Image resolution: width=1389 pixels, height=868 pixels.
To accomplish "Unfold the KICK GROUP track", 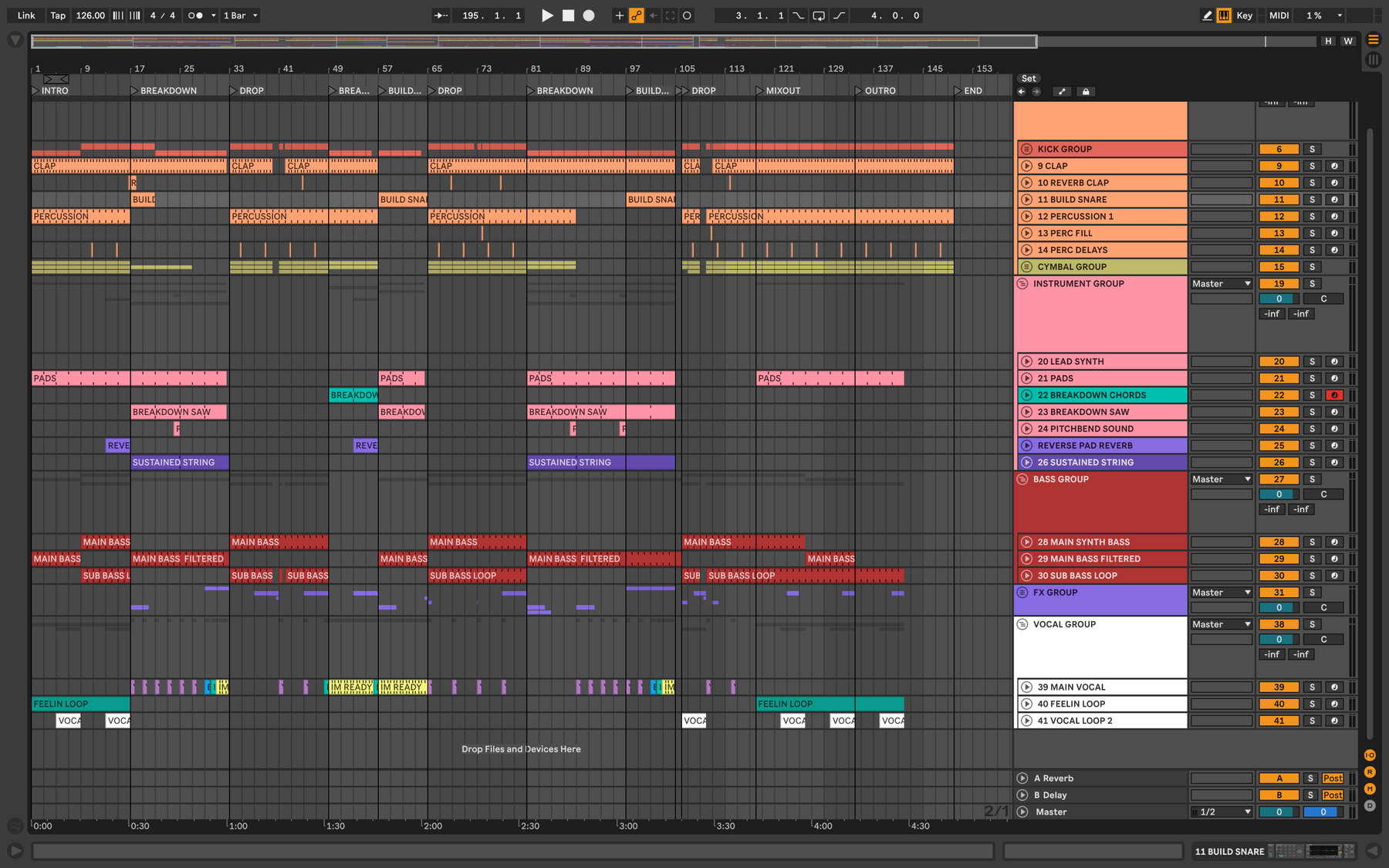I will click(x=1026, y=149).
